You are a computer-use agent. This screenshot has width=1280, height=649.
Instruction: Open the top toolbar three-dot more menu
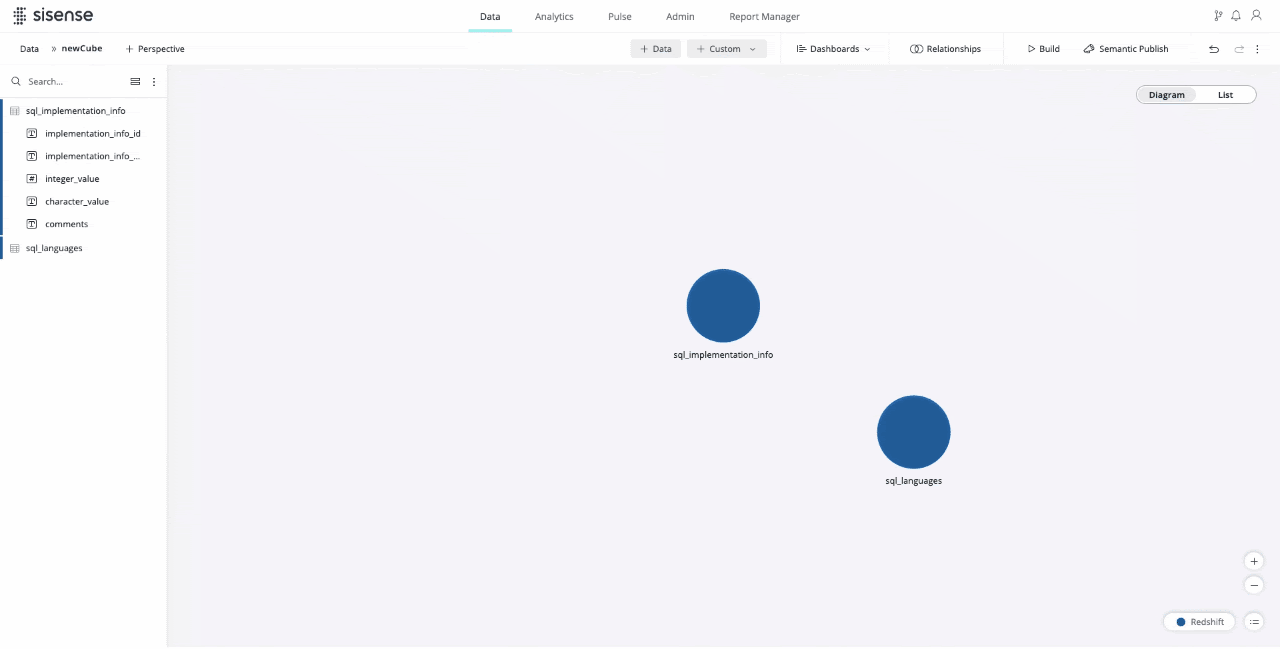pos(1258,49)
